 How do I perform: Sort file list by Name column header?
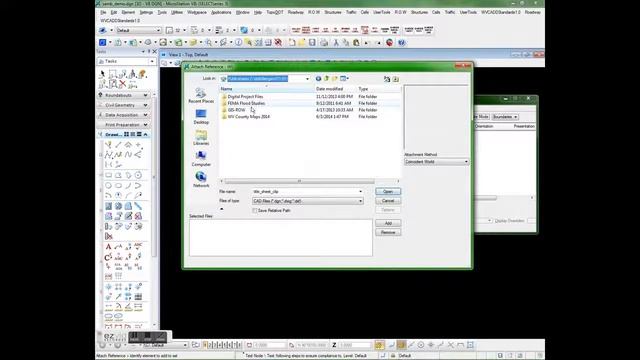267,89
